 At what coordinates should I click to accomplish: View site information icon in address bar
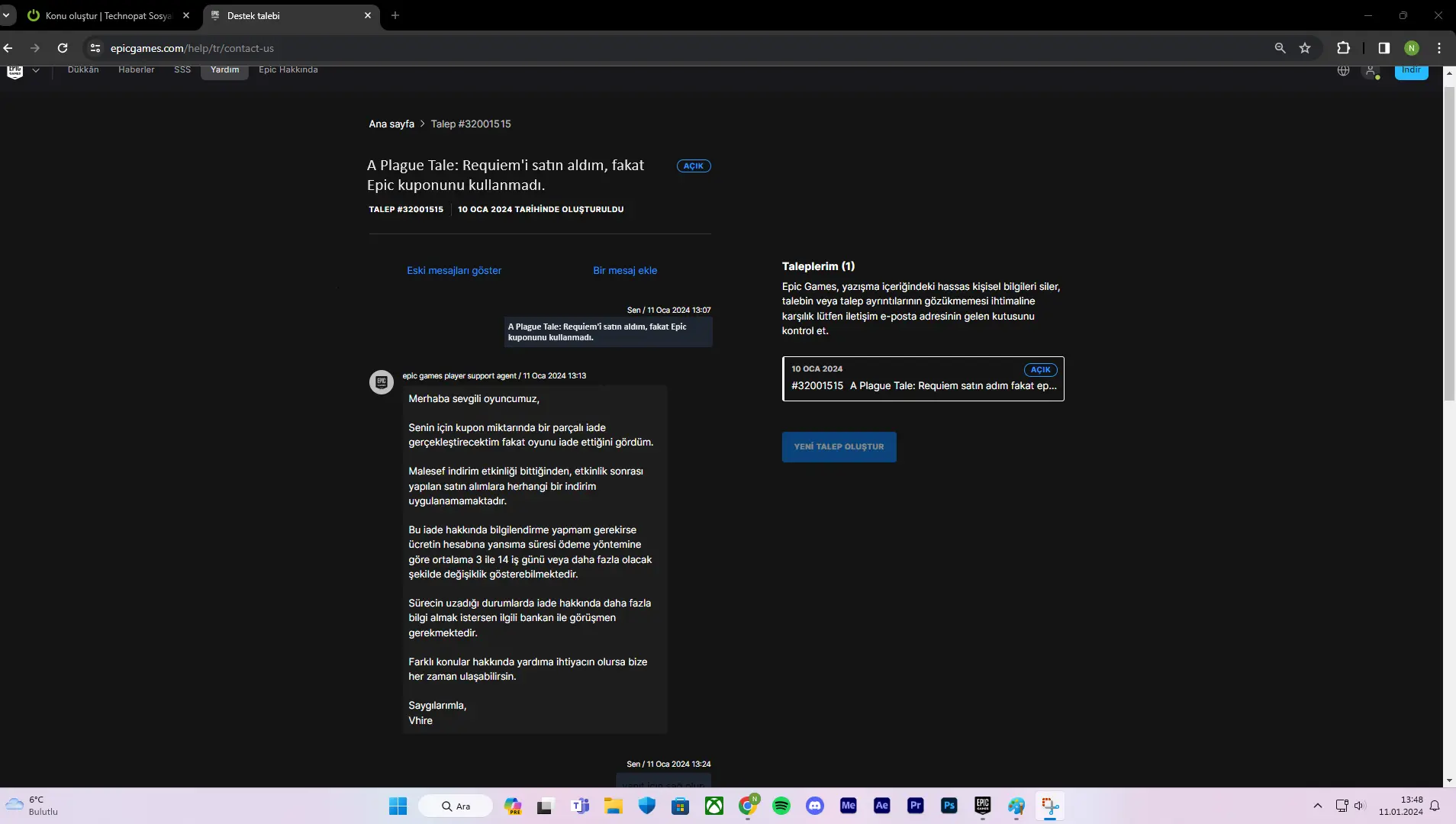click(95, 48)
